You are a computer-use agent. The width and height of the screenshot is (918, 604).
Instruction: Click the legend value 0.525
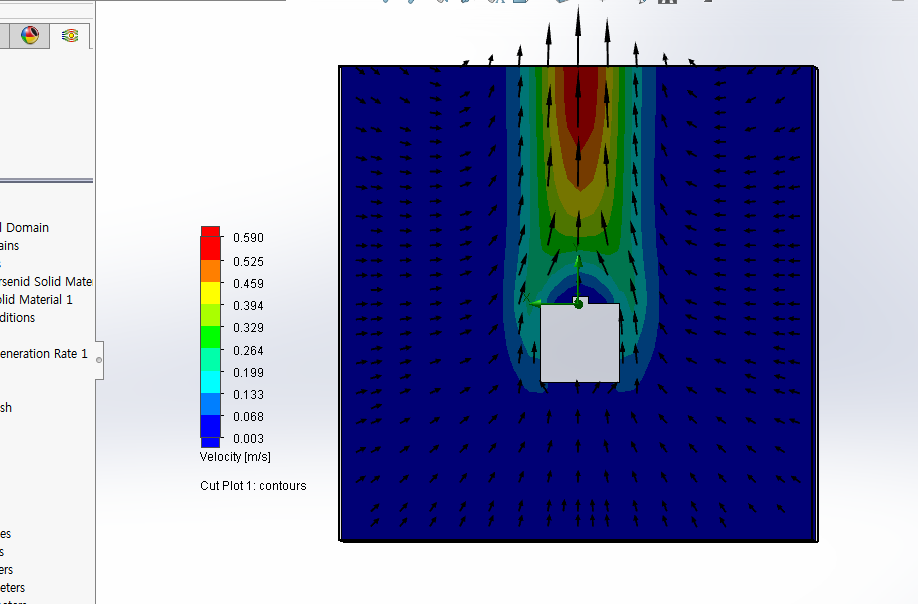coord(248,262)
